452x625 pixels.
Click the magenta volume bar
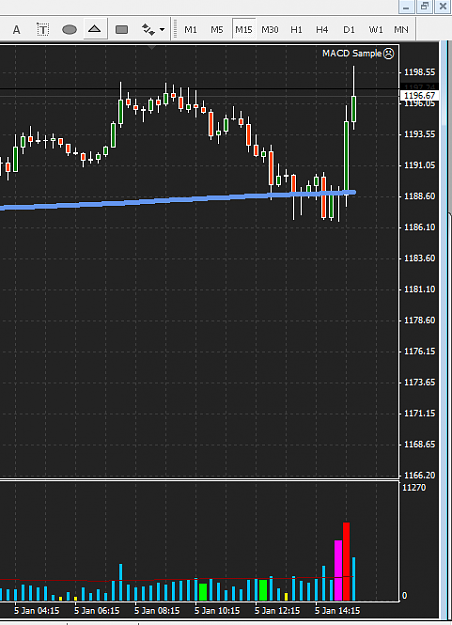tap(338, 570)
